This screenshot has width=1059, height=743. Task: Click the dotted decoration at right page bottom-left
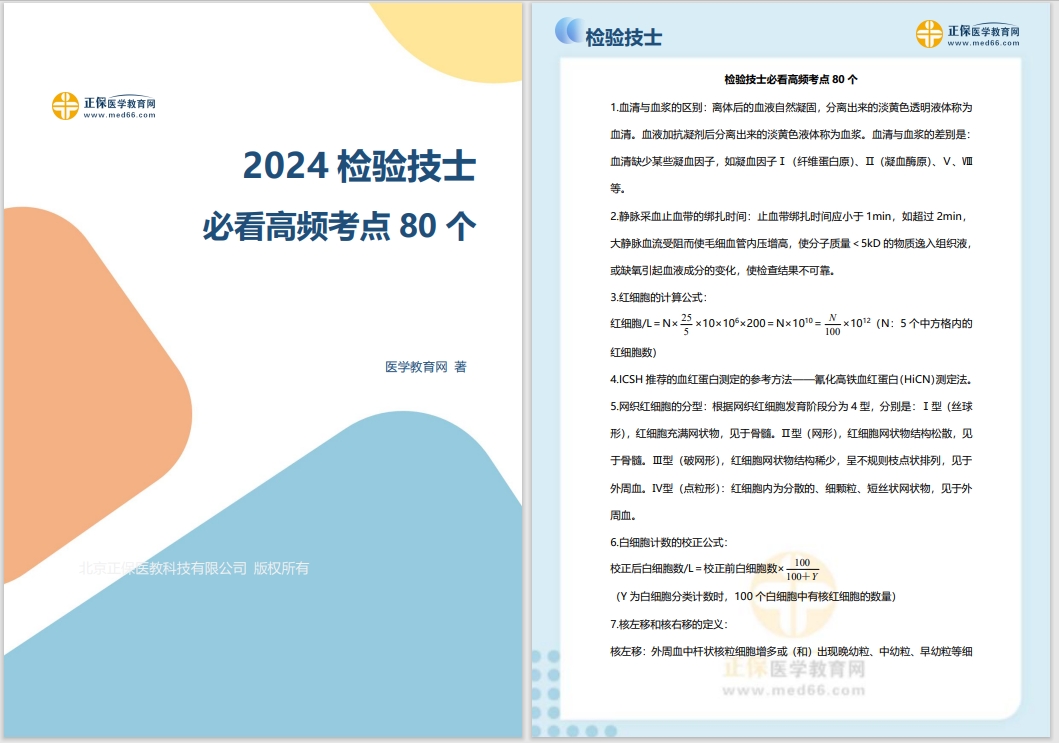[x=546, y=690]
